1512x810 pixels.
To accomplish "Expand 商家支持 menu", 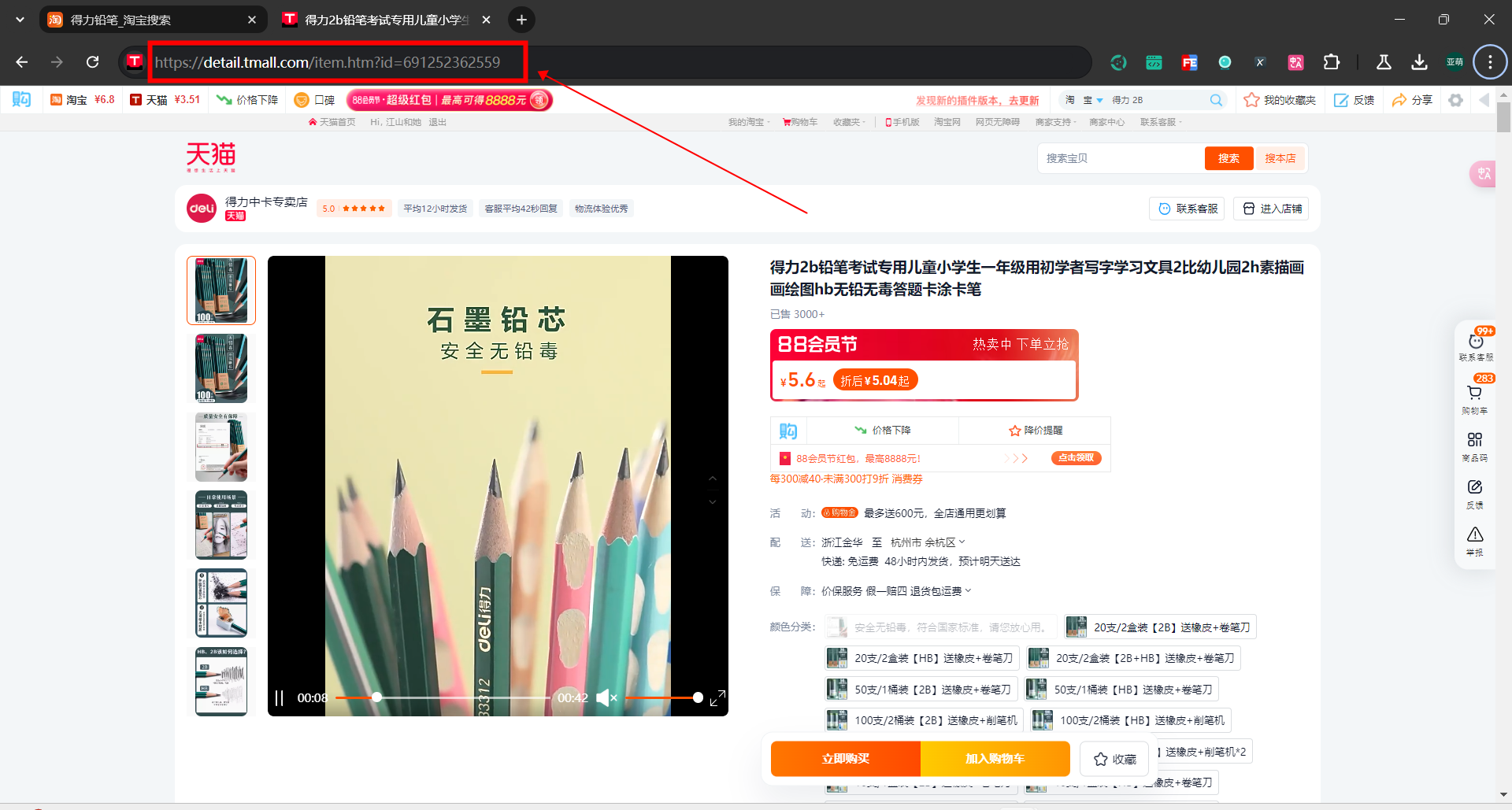I will click(x=1055, y=122).
